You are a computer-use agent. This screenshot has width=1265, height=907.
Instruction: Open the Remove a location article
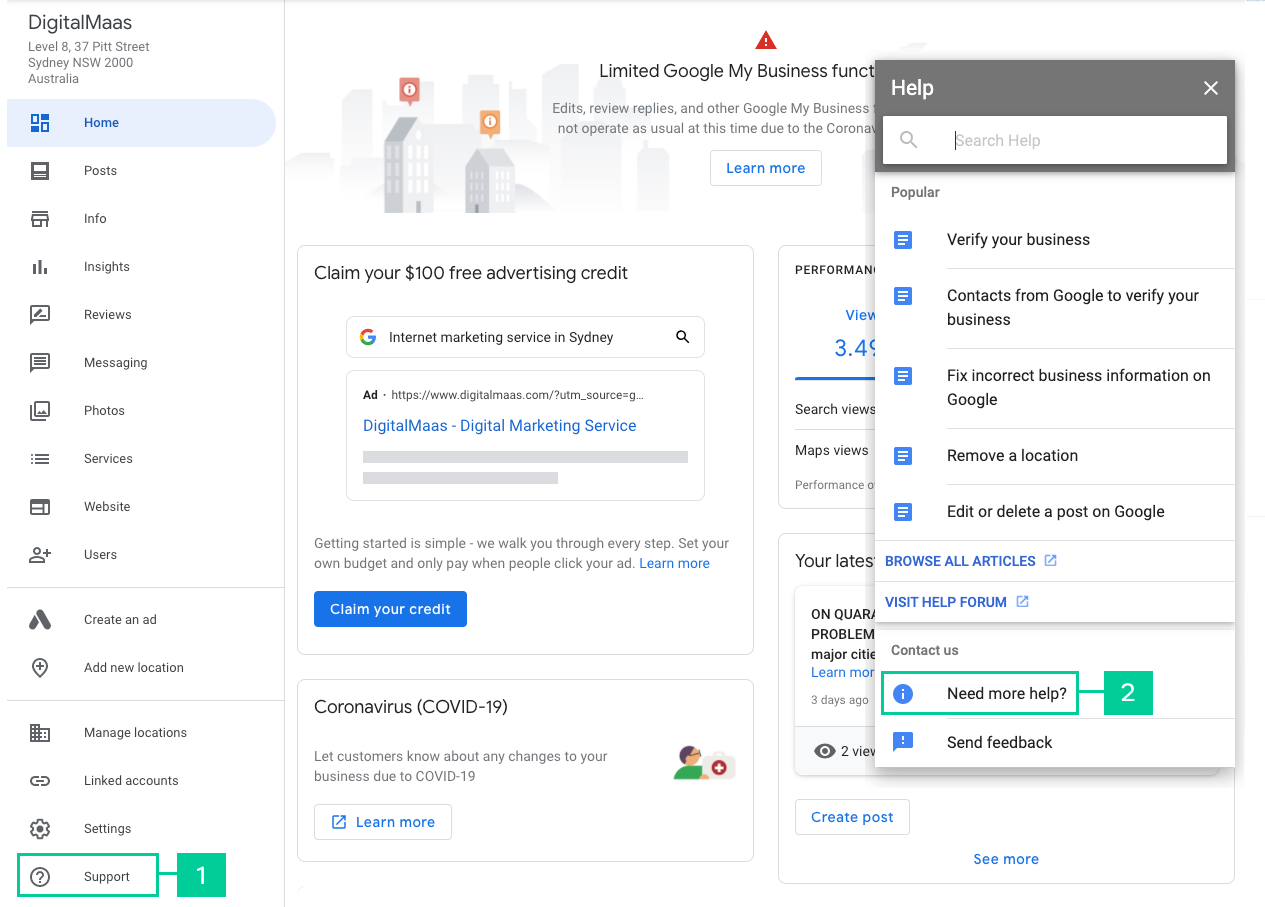click(1055, 456)
